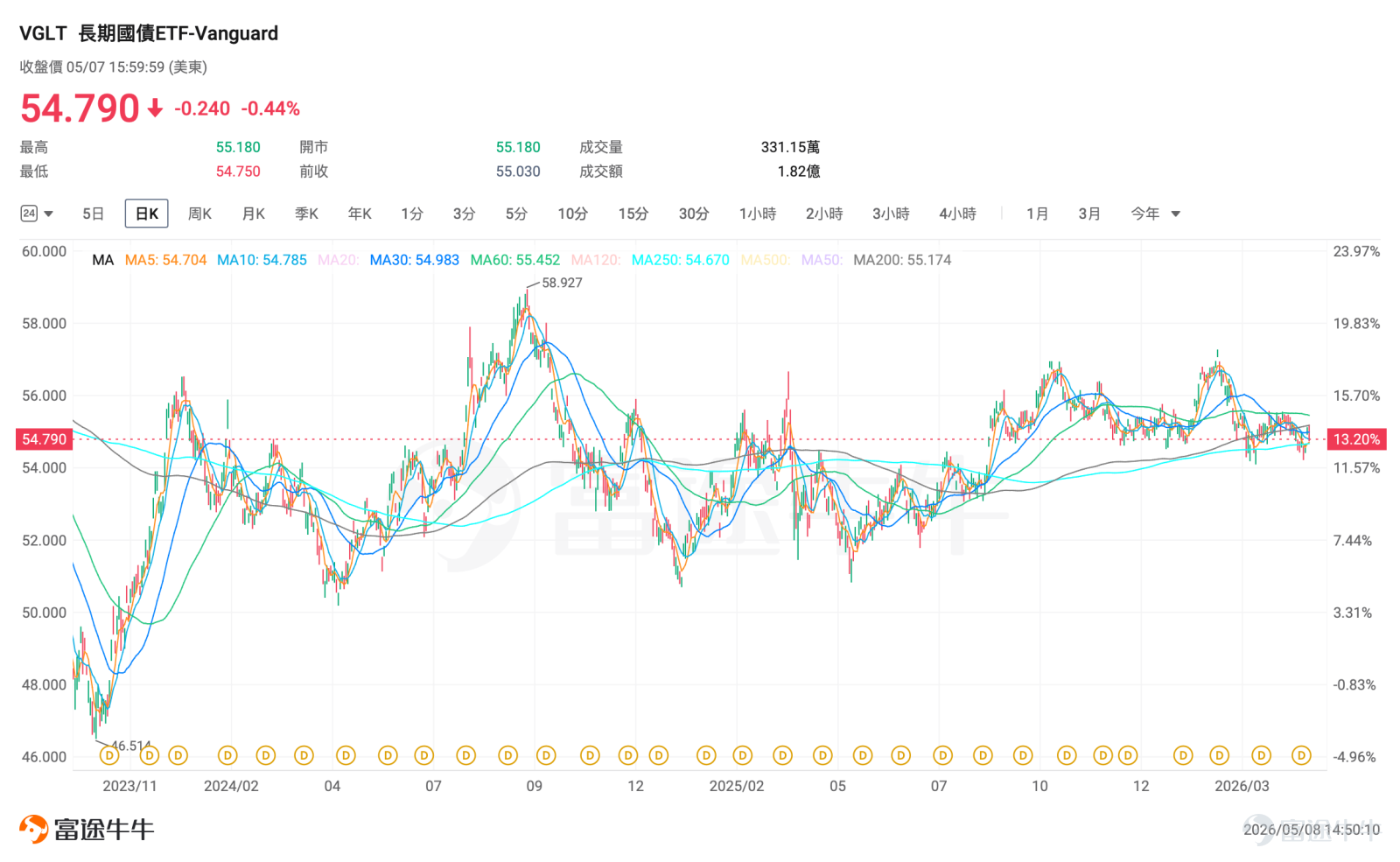Click the 2023/11 date axis label

pos(129,786)
